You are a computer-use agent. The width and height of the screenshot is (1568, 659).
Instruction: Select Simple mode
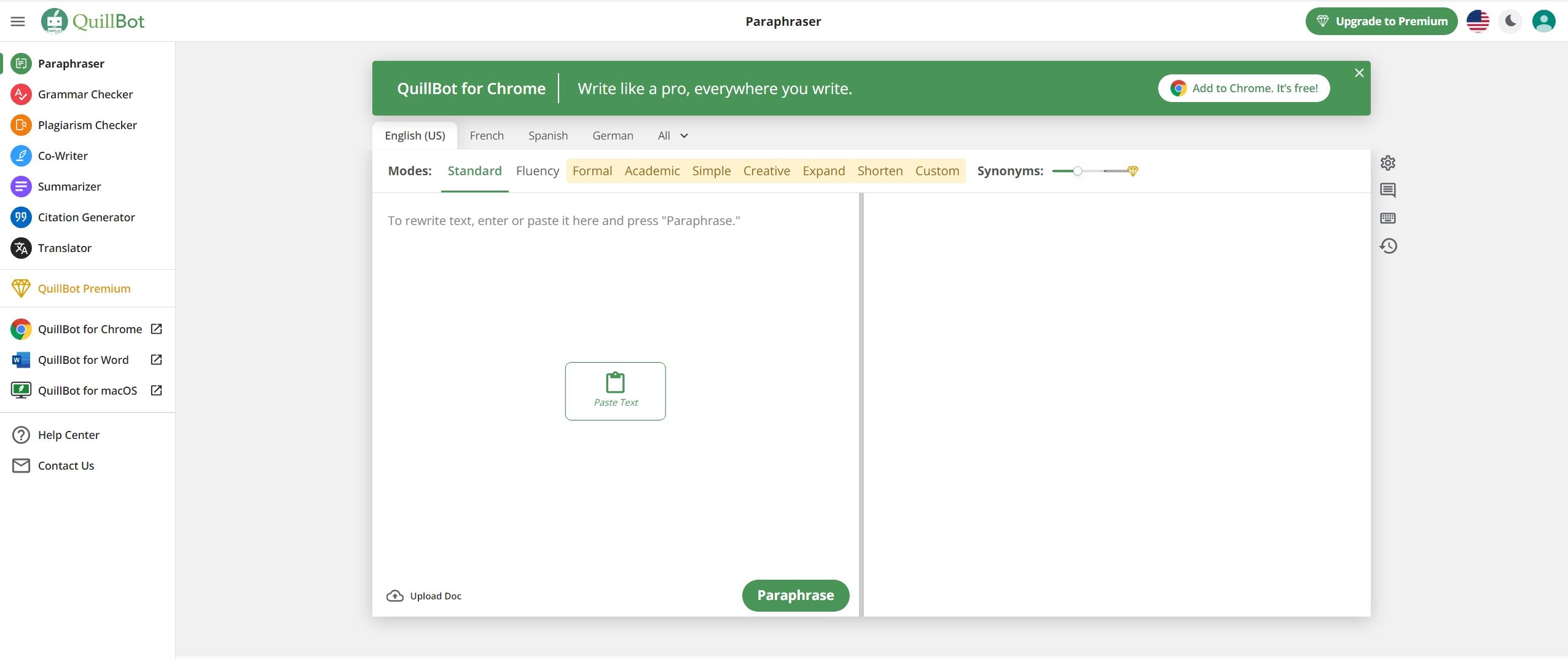click(711, 171)
